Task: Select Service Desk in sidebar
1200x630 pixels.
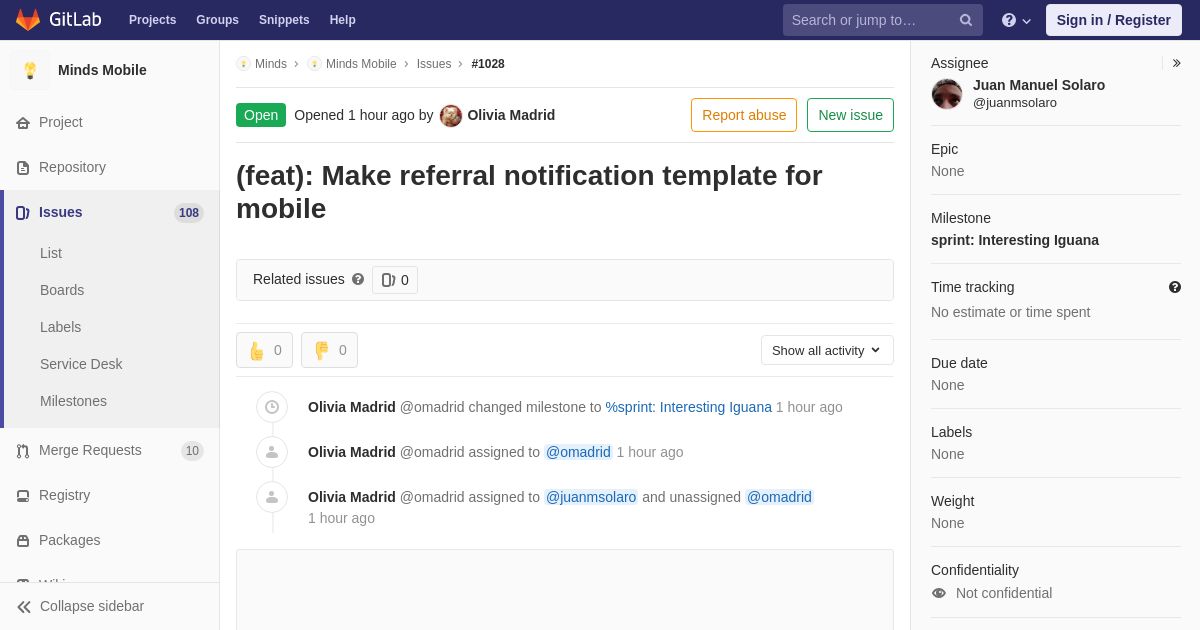Action: click(x=81, y=364)
